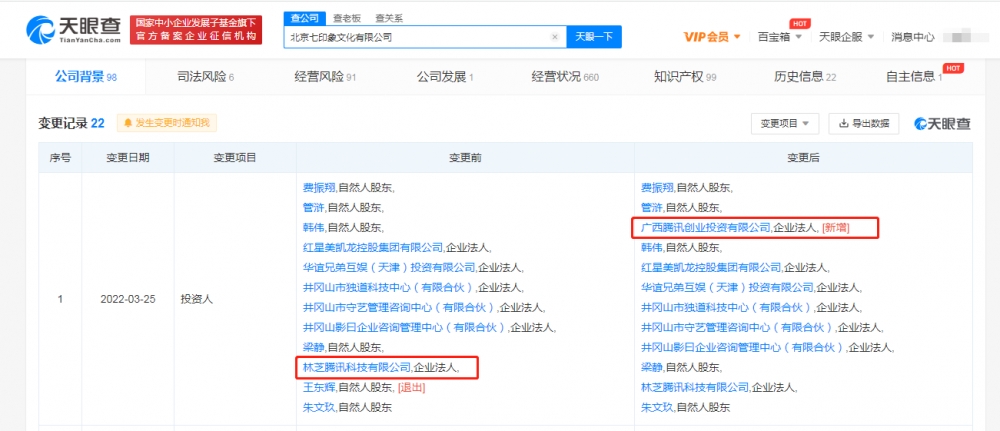Click the 投资人 change item cell
The image size is (1000, 431).
click(235, 298)
